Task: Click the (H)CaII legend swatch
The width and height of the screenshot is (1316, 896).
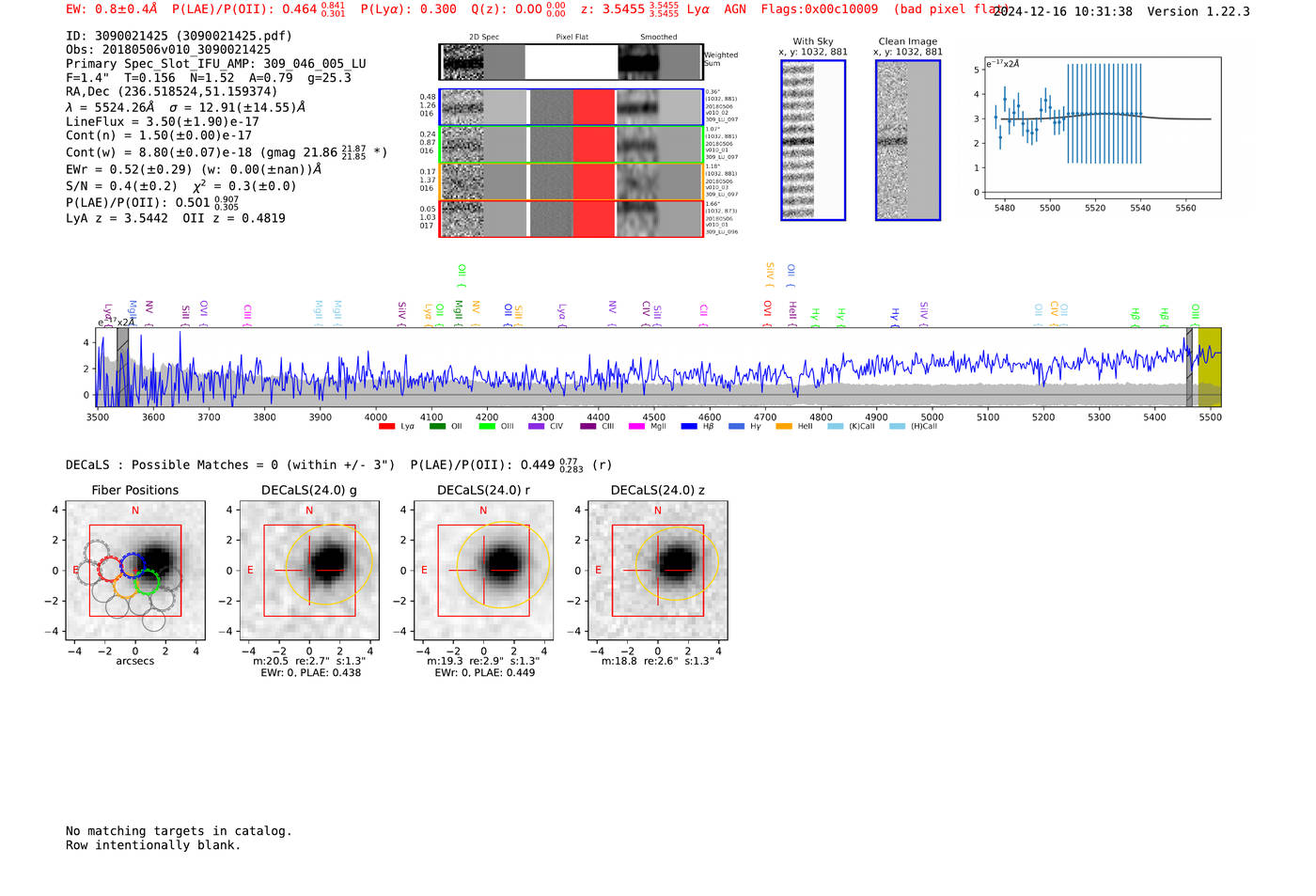Action: point(897,427)
